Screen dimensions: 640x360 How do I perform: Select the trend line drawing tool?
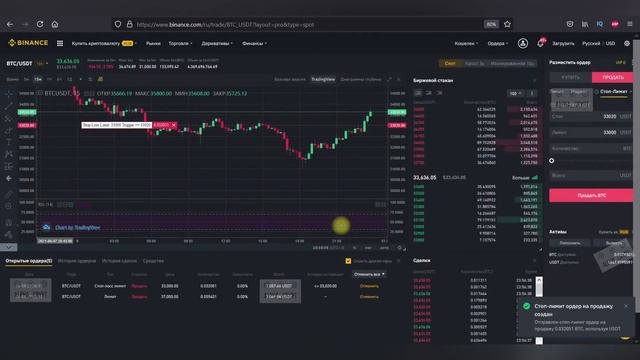tap(9, 107)
